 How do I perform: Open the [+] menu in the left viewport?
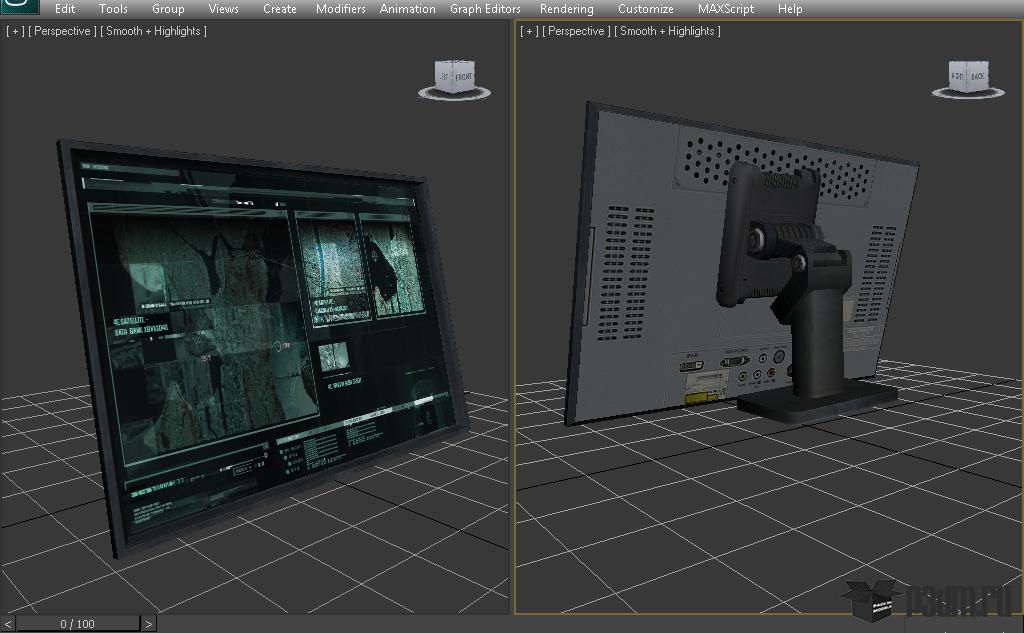click(15, 31)
